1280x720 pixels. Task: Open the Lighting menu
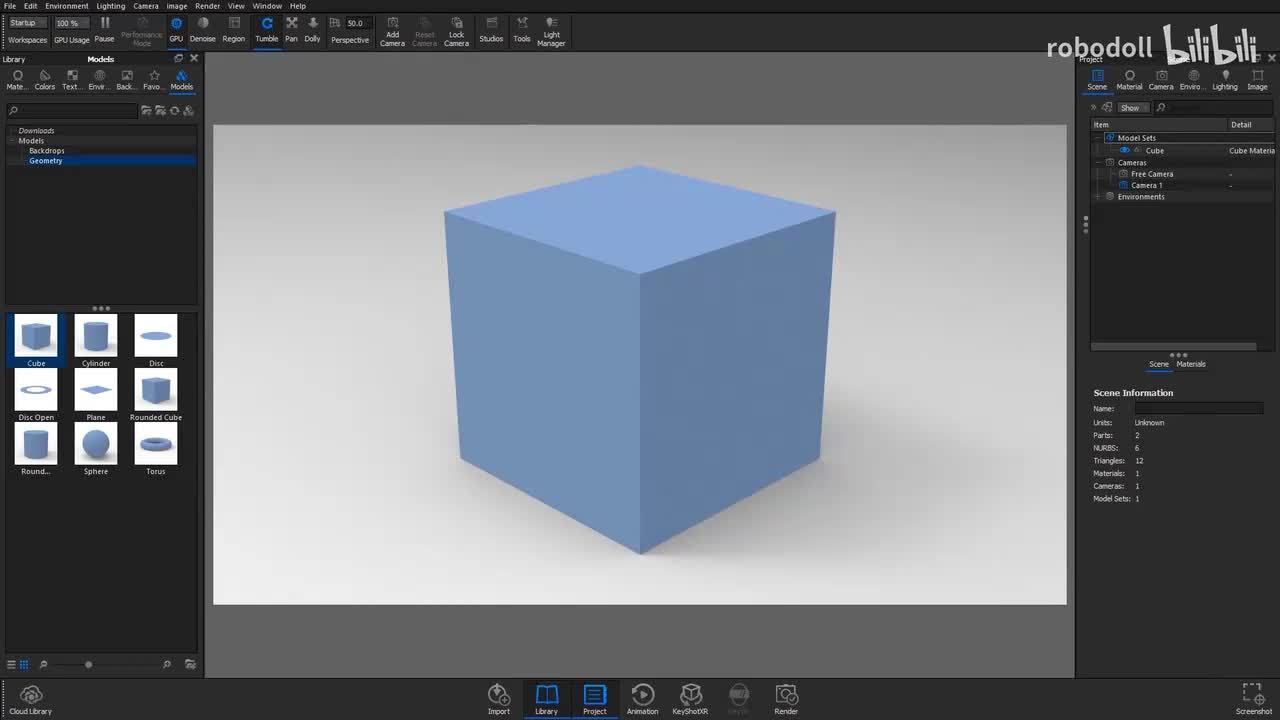point(111,6)
